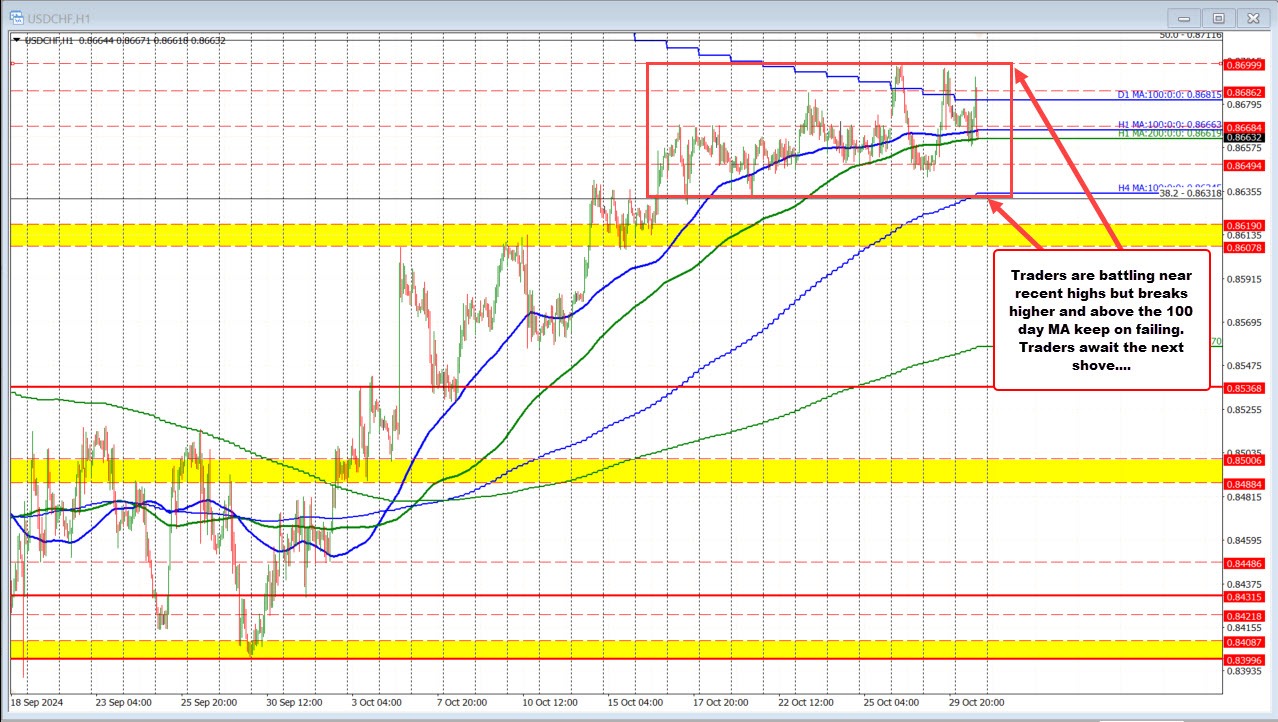Close the USDCHF,H1 chart window

point(1251,17)
